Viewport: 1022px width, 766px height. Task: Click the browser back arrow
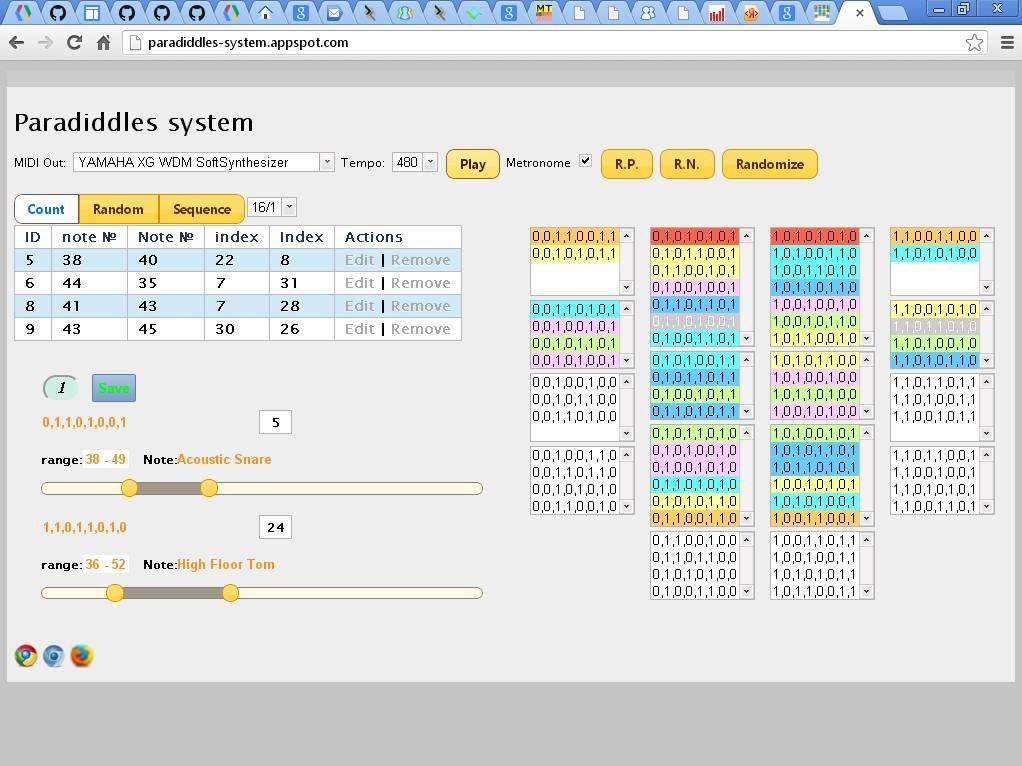pos(17,42)
